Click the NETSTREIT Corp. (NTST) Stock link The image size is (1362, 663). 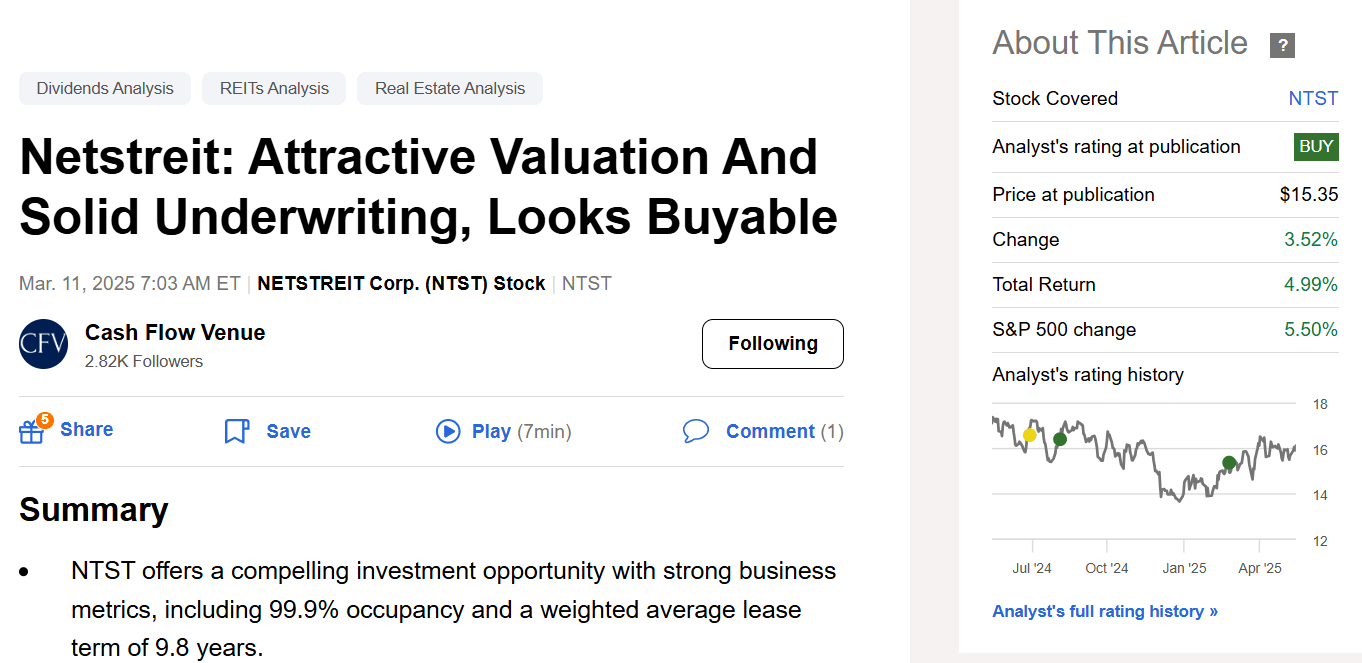coord(401,283)
